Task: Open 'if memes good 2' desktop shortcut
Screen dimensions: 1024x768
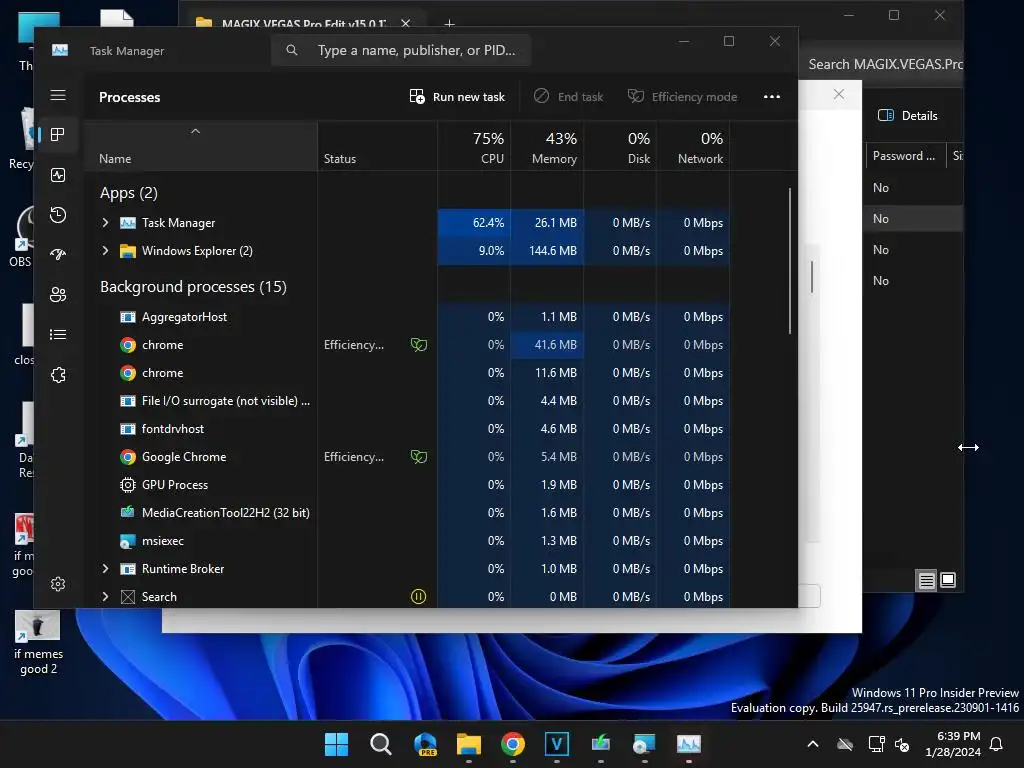Action: tap(38, 643)
